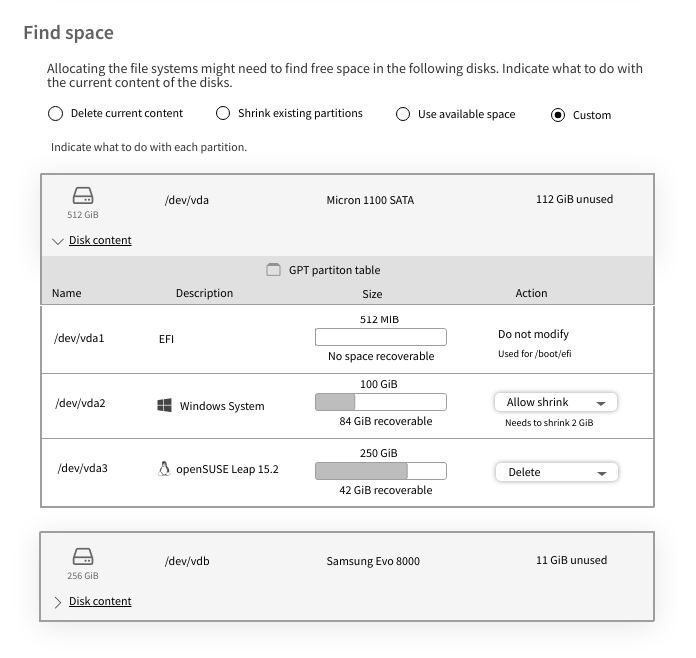Click the Action column header
The width and height of the screenshot is (696, 658).
[x=531, y=293]
